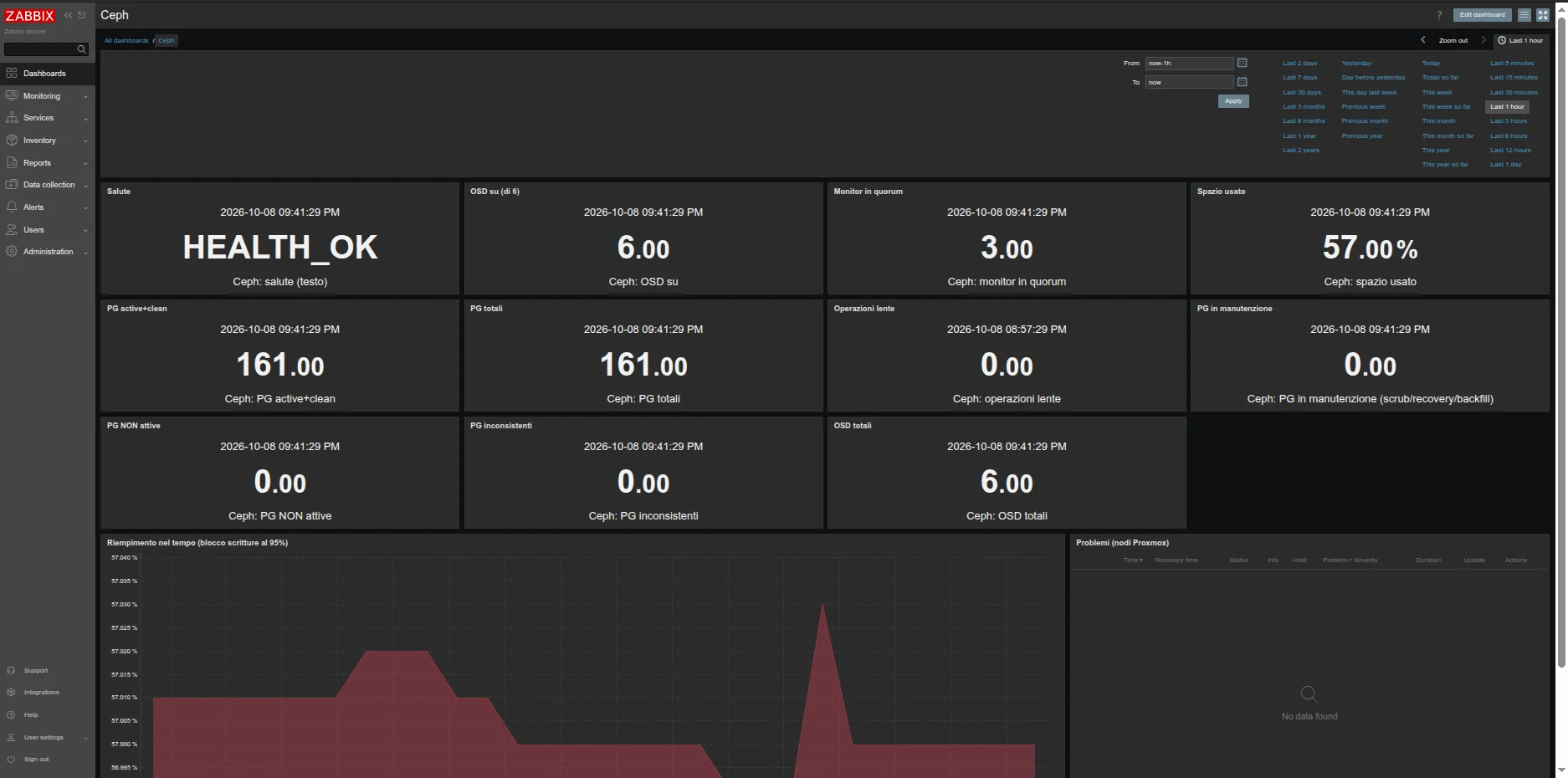Click the Support icon in the sidebar
1568x778 pixels.
point(11,671)
